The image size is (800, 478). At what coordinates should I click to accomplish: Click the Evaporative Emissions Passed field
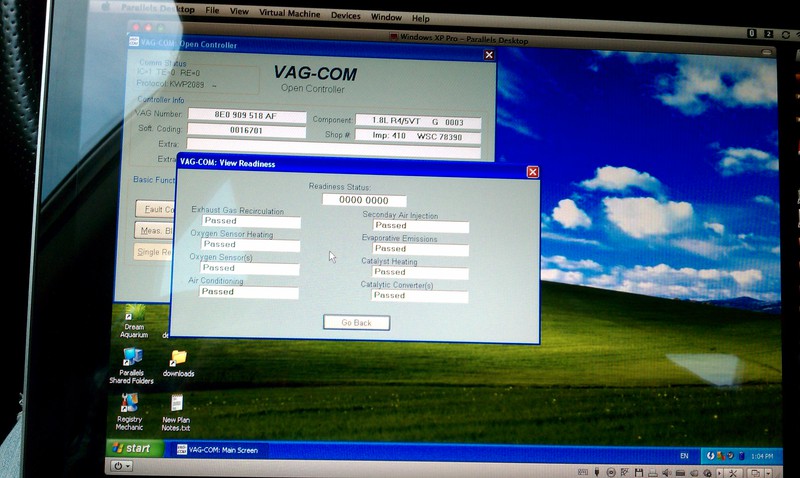pos(420,249)
